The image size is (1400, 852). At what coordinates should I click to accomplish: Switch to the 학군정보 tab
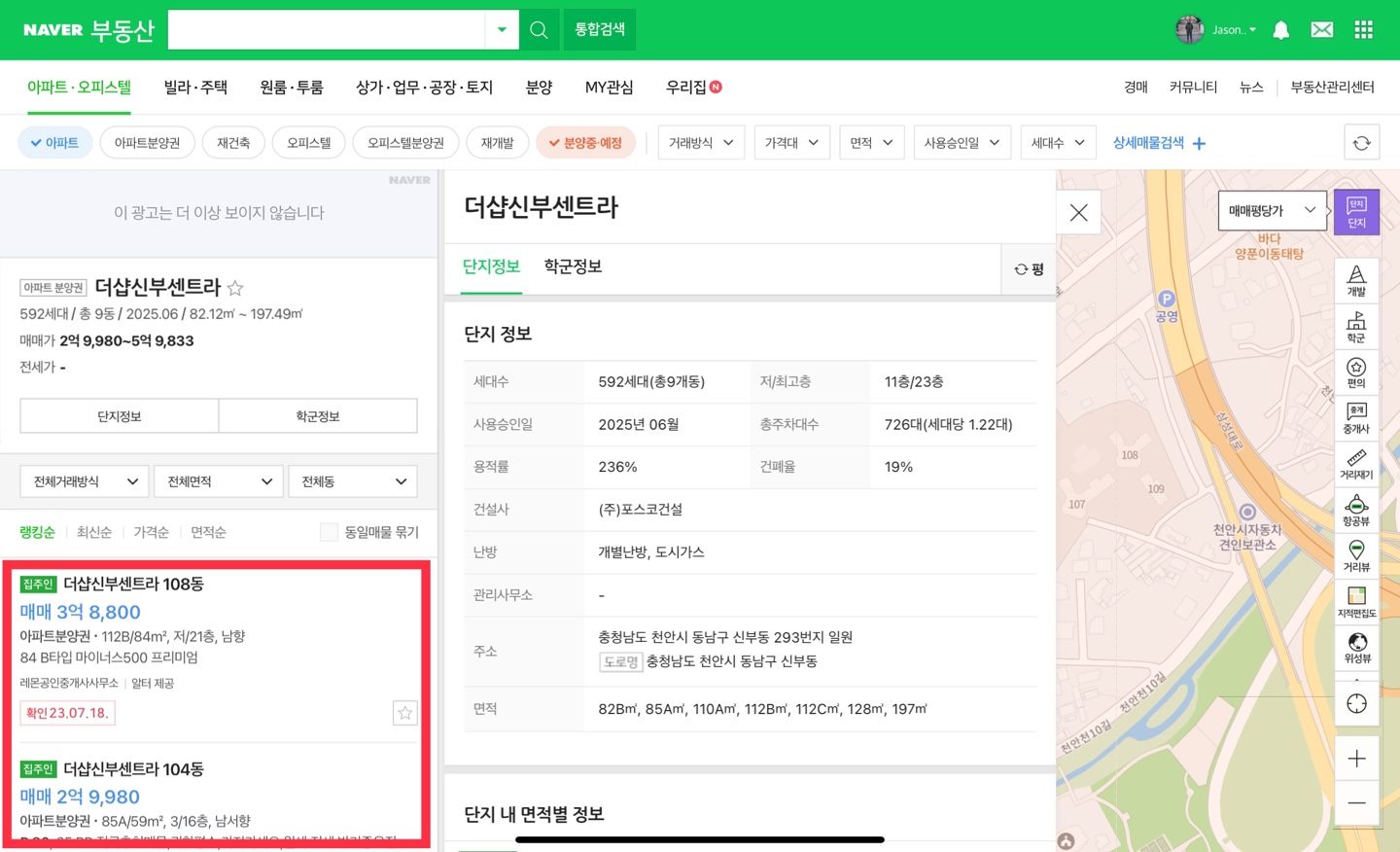coord(573,266)
